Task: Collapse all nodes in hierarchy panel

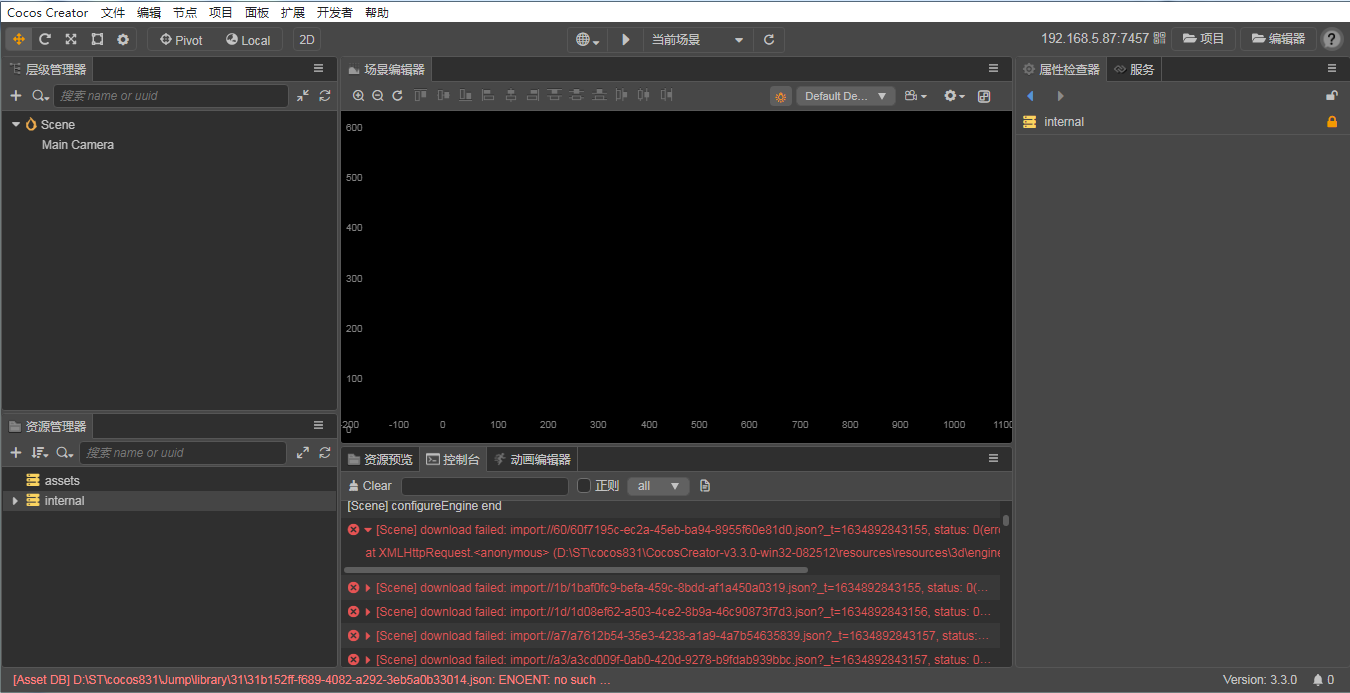Action: pyautogui.click(x=303, y=96)
